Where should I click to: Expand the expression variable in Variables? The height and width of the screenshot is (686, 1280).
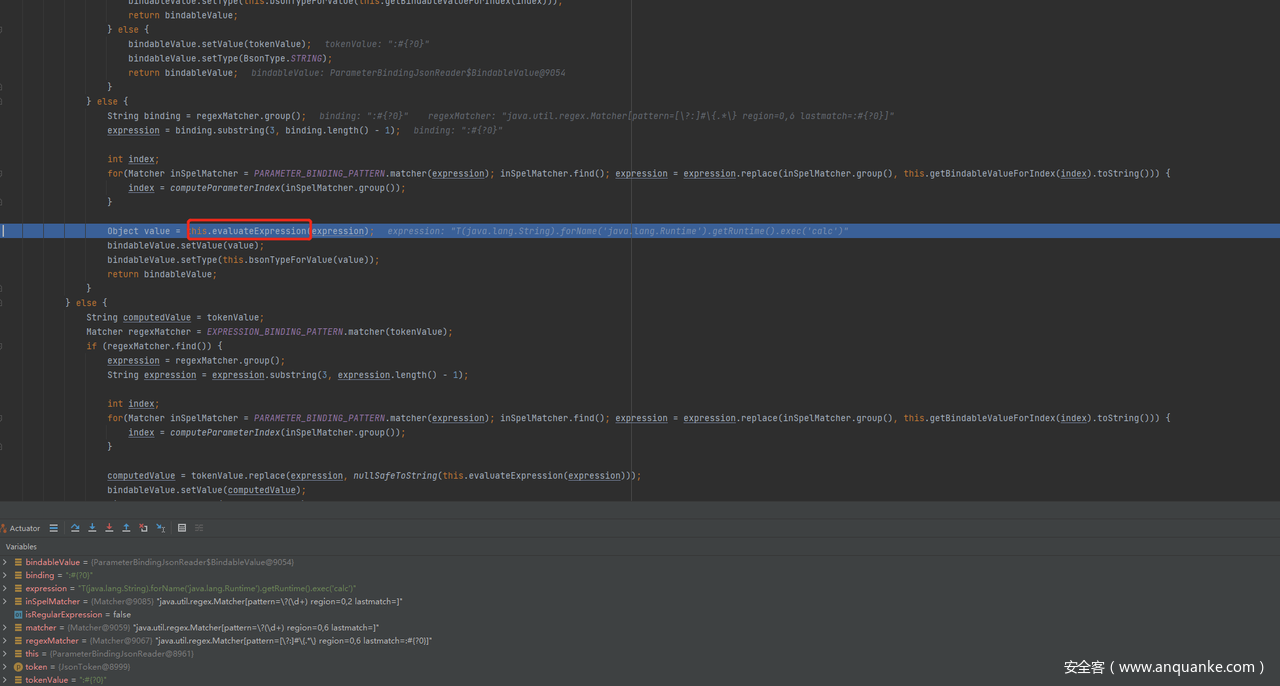5,588
